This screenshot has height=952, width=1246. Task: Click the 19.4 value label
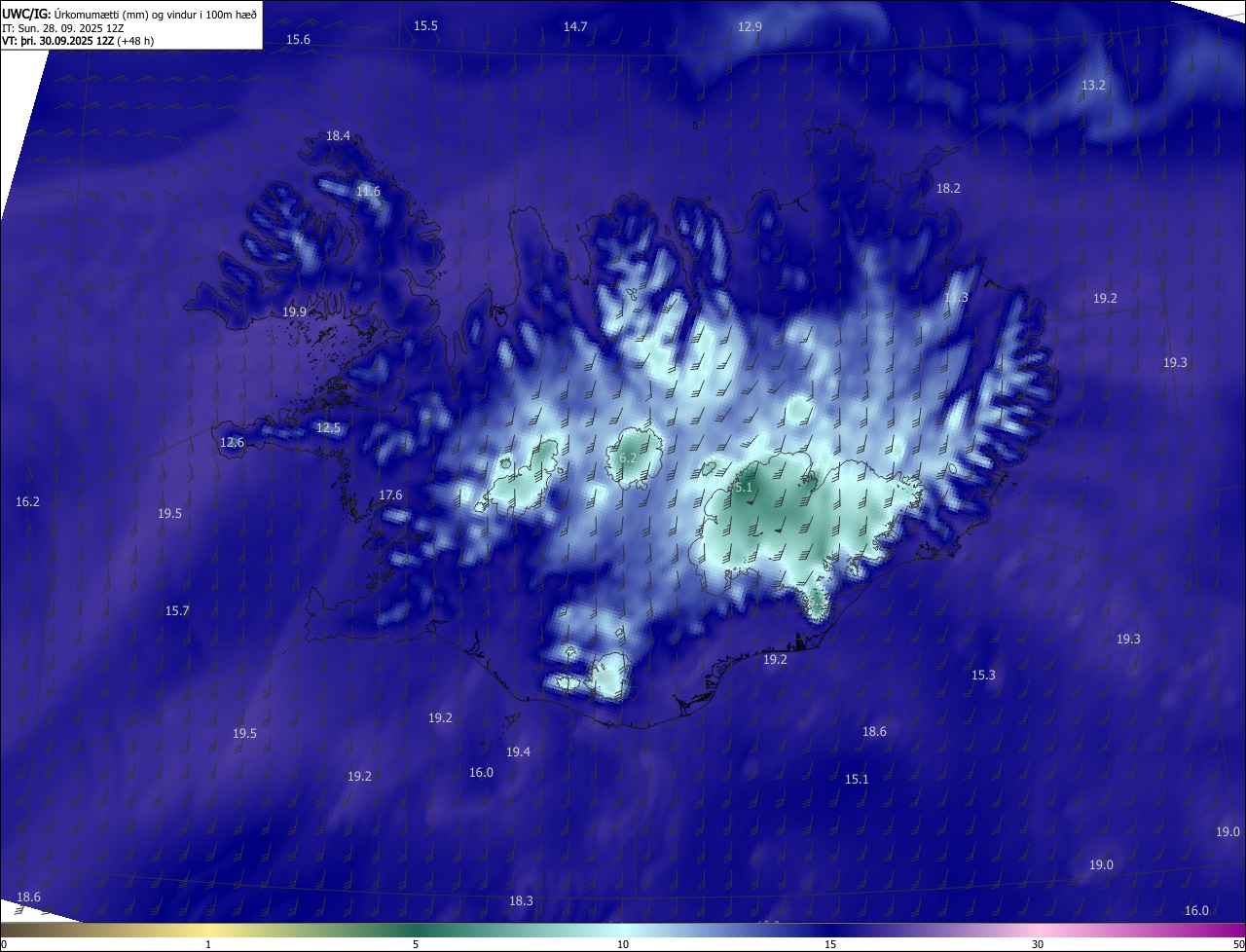(518, 752)
